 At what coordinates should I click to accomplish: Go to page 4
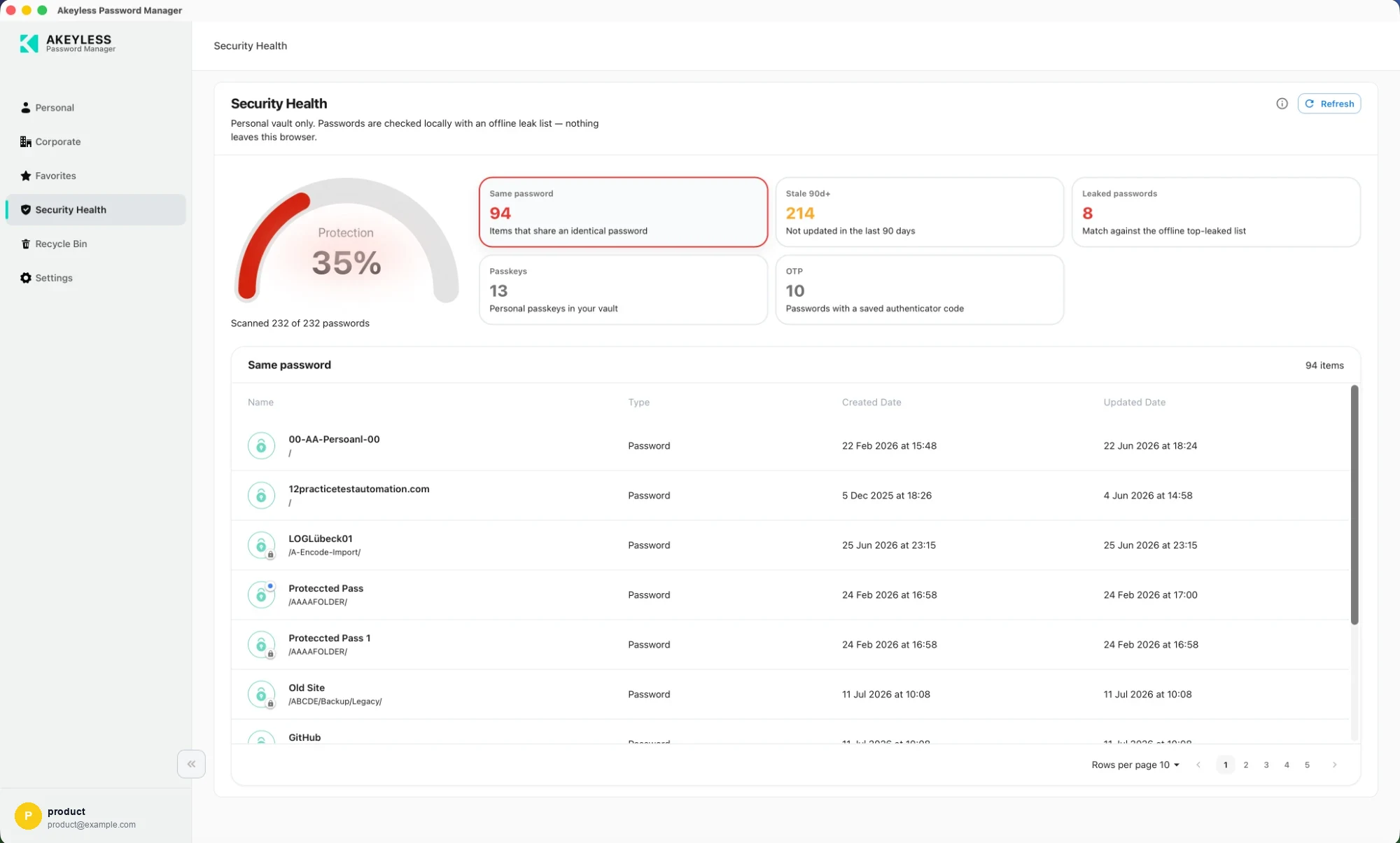click(1287, 765)
